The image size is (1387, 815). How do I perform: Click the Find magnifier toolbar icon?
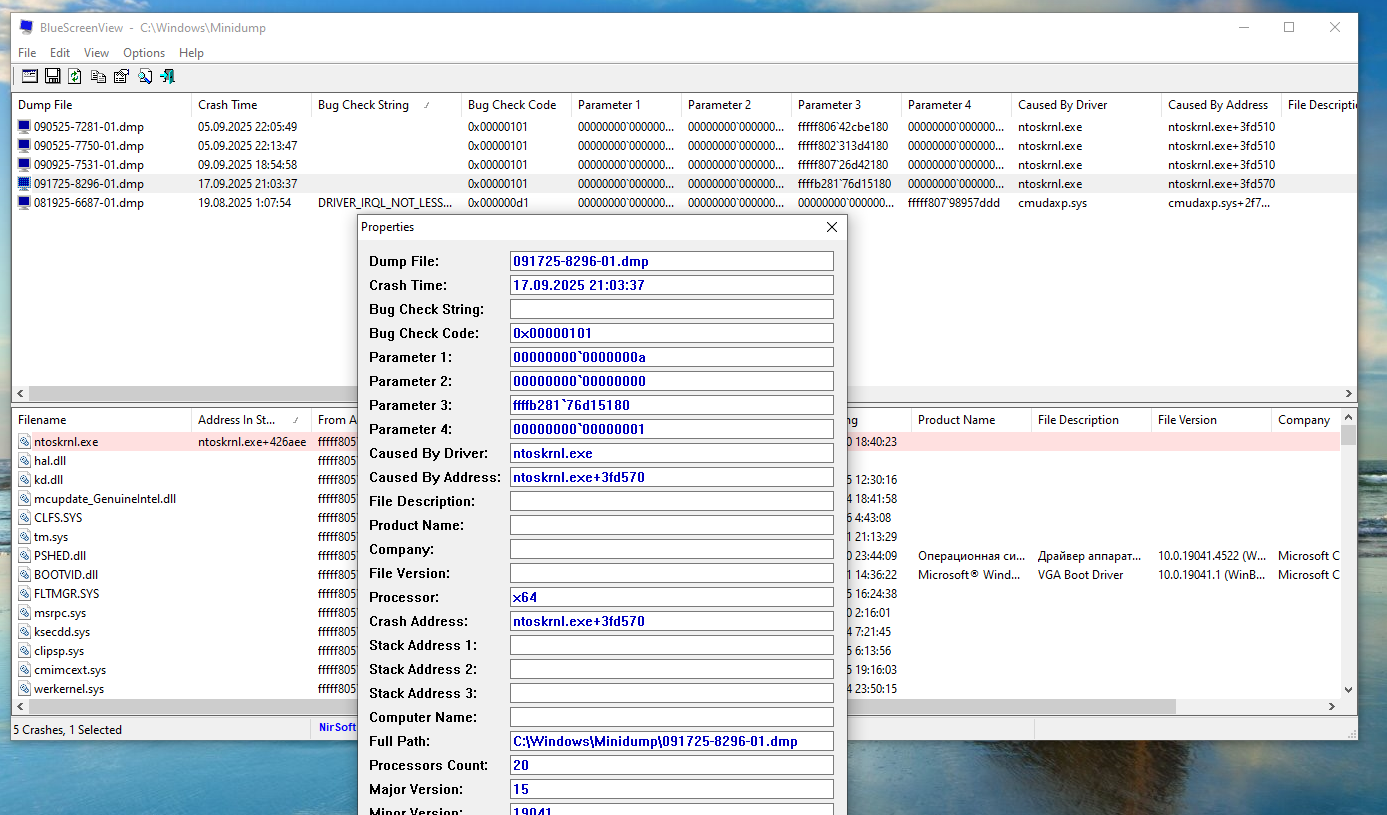(x=145, y=76)
